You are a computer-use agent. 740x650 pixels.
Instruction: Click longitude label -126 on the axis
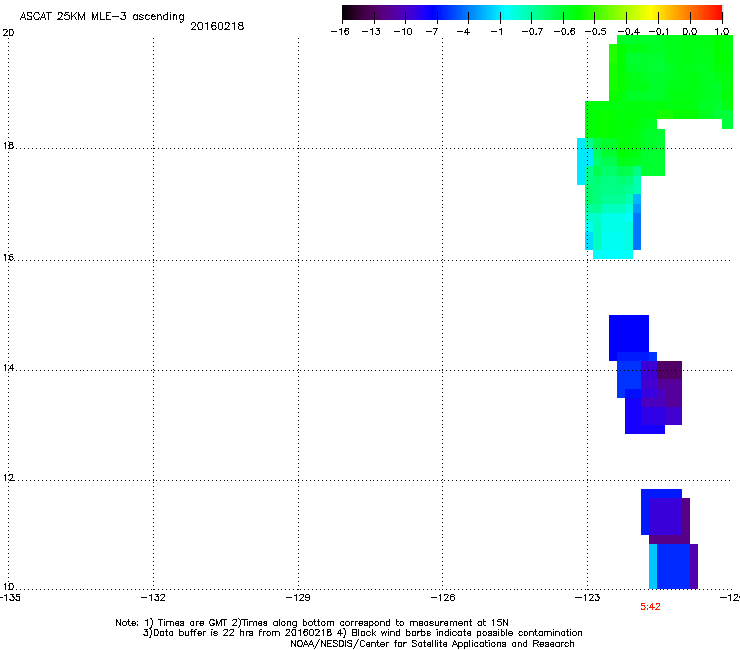pos(443,598)
